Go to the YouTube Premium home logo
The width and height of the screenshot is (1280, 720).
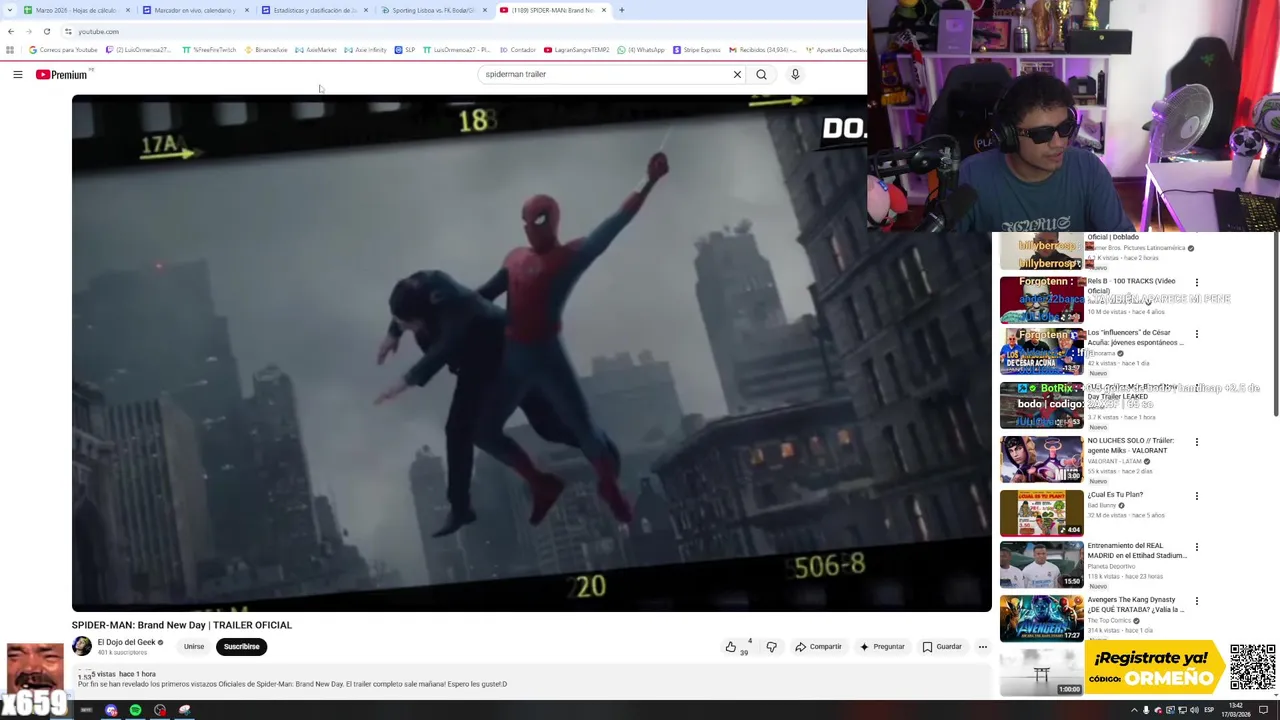click(x=62, y=75)
